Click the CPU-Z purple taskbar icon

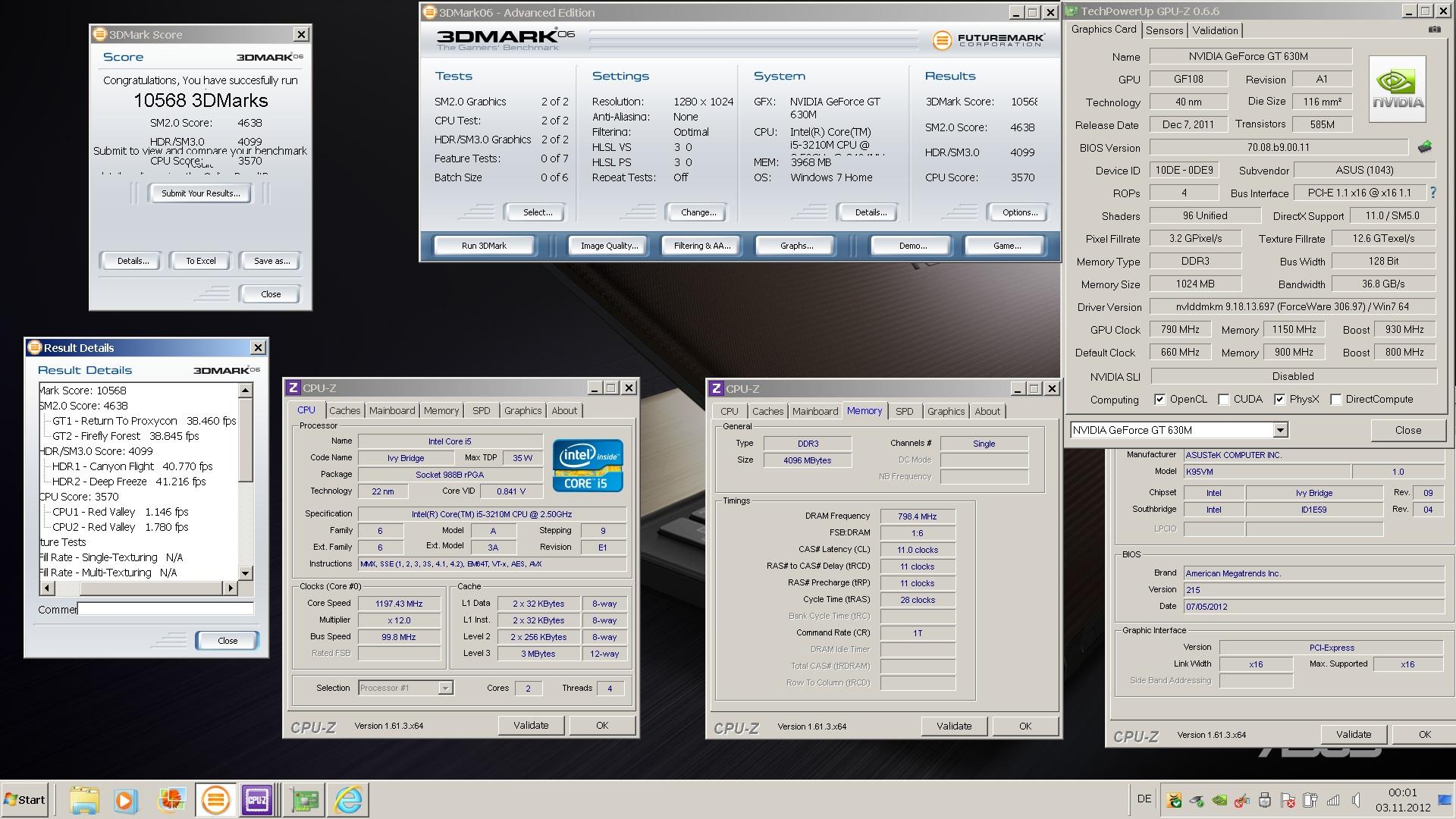257,800
